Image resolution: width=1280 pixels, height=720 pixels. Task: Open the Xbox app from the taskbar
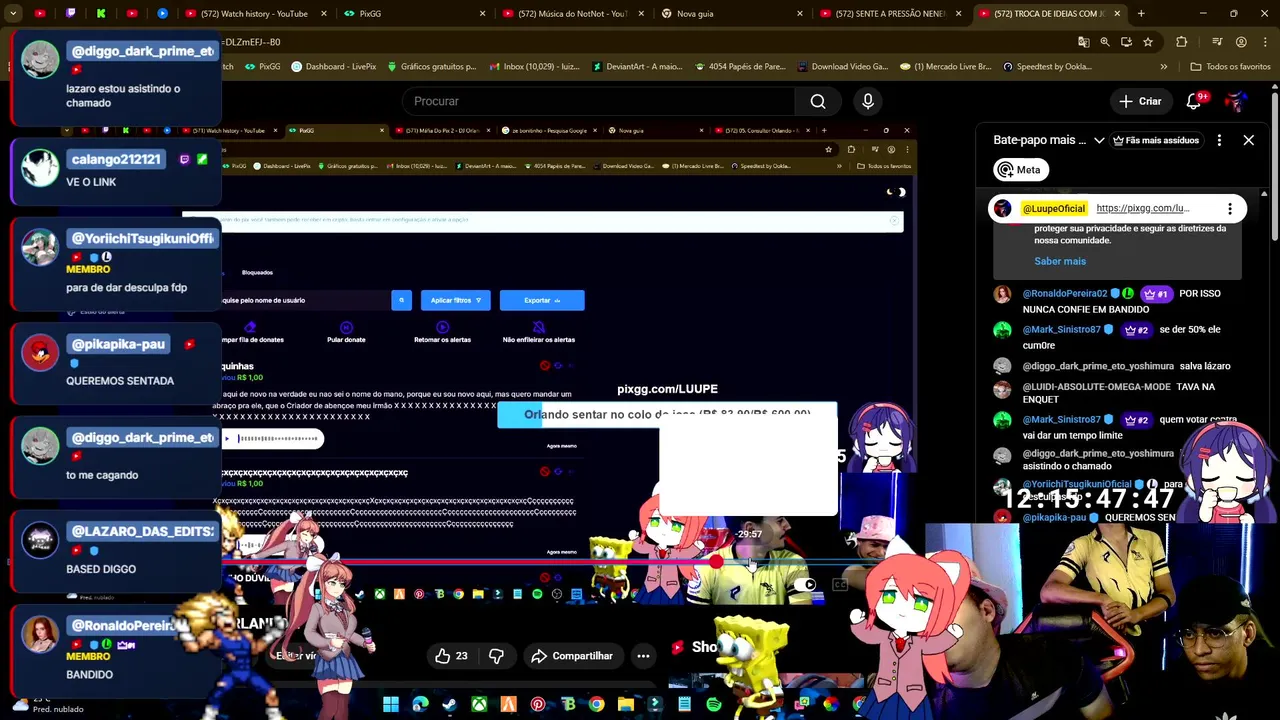pyautogui.click(x=479, y=705)
